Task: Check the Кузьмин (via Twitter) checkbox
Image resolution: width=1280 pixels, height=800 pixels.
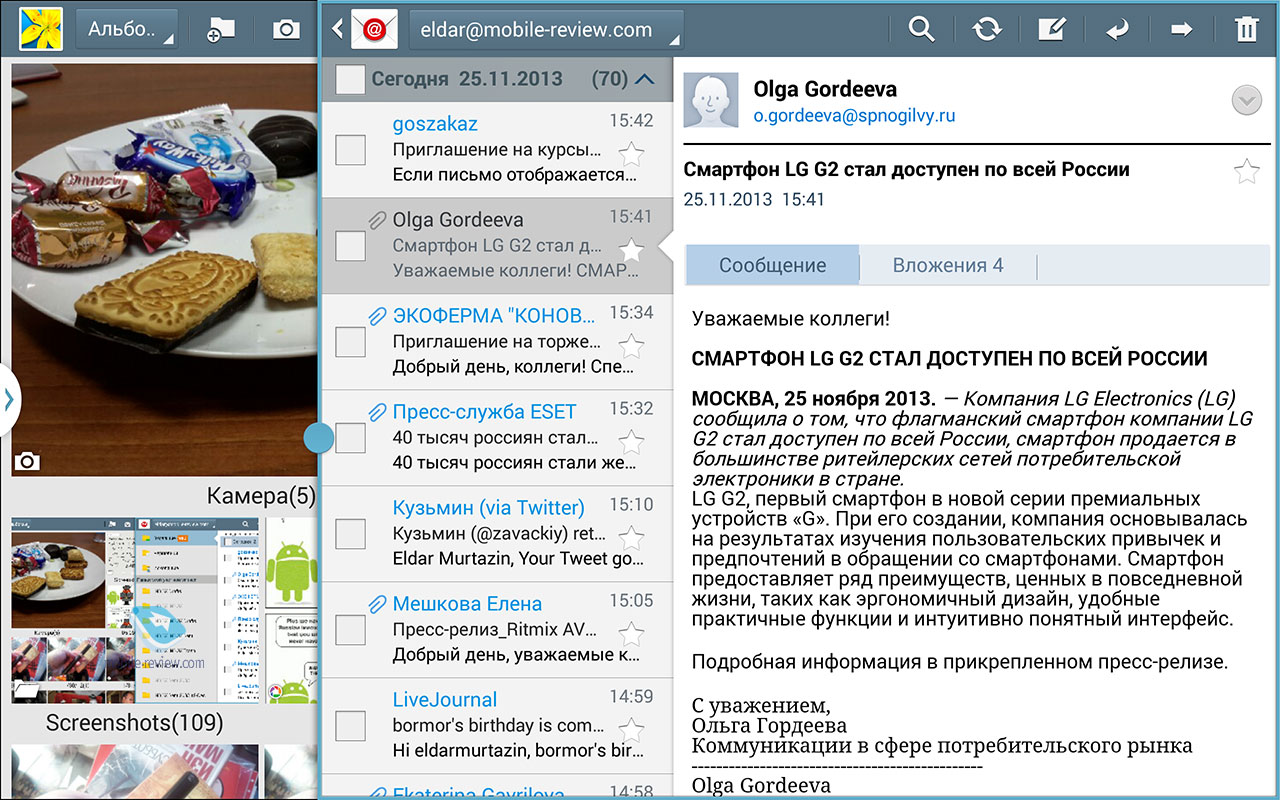Action: [350, 534]
